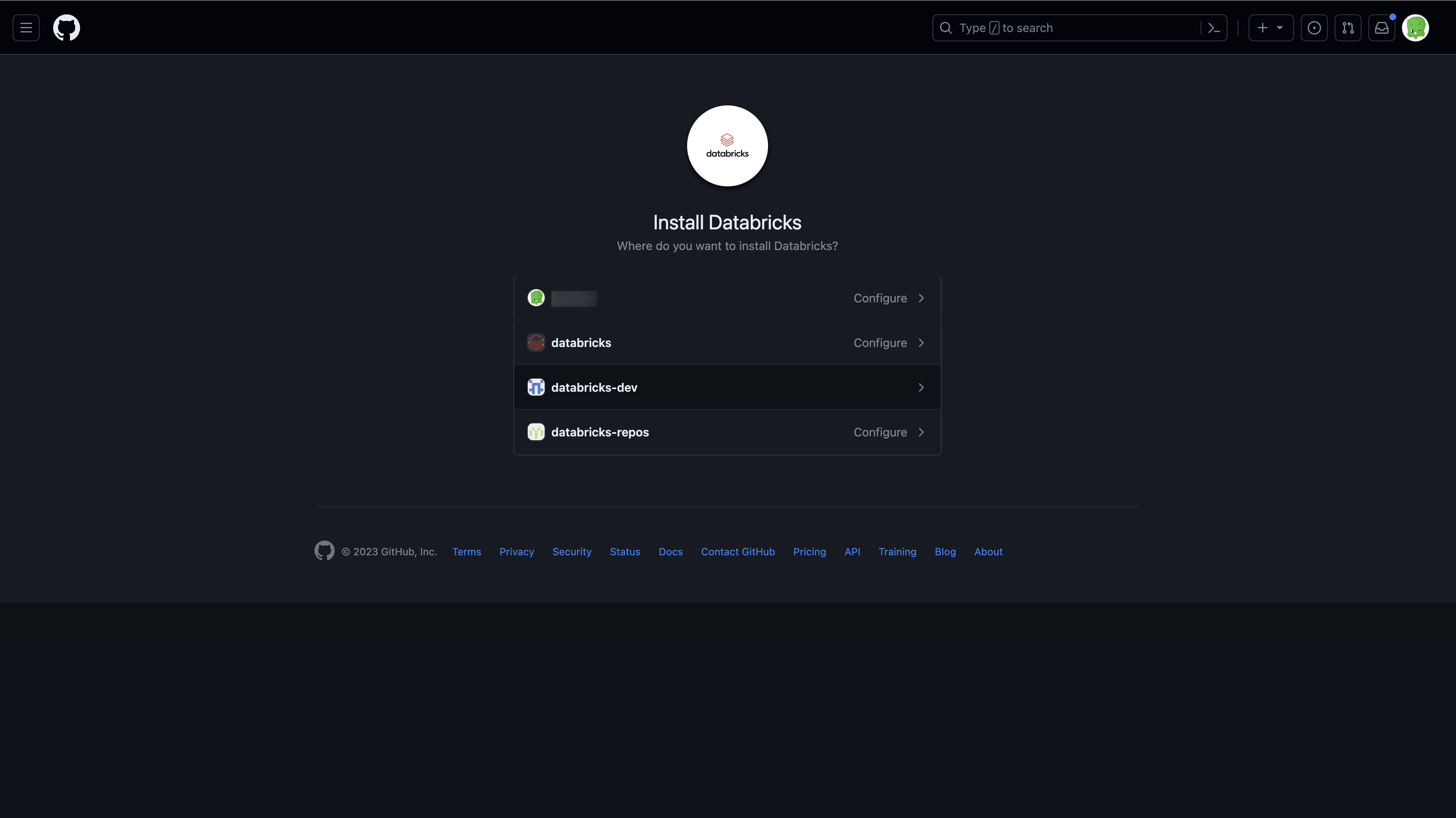Expand the Configure chevron for databricks
The image size is (1456, 818).
920,342
